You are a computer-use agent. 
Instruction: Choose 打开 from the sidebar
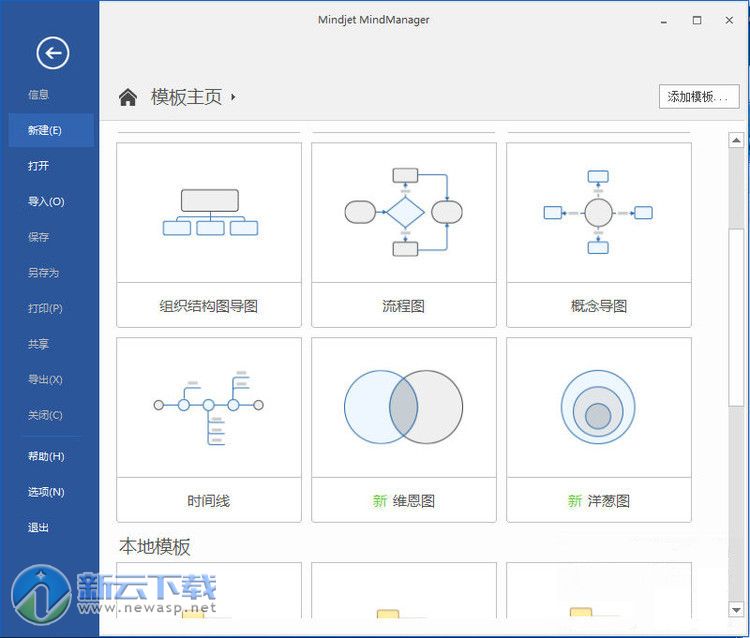click(x=38, y=166)
